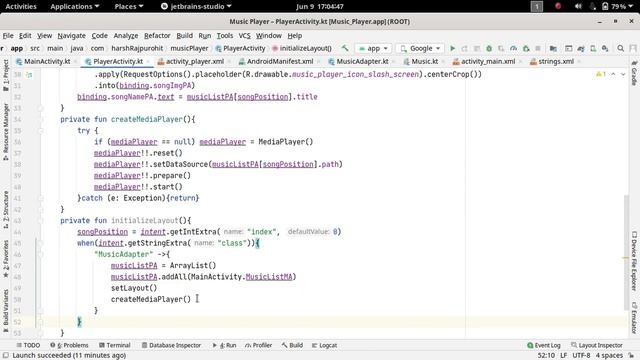Click the Debug app bug icon

[x=489, y=48]
